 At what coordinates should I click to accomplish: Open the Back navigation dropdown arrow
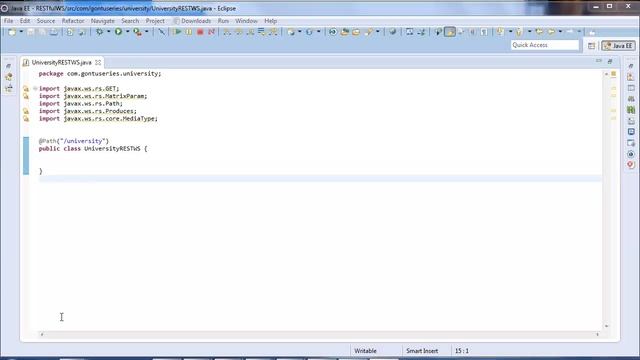pos(560,32)
